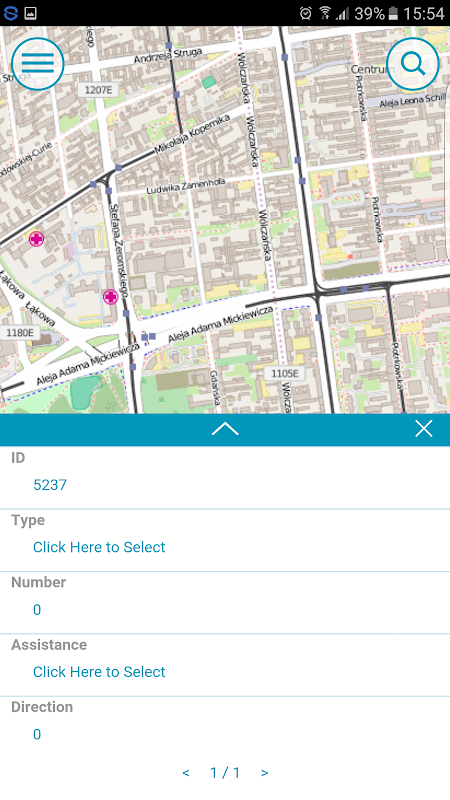This screenshot has width=450, height=800.
Task: Edit the Number field value 0
Action: coord(37,610)
